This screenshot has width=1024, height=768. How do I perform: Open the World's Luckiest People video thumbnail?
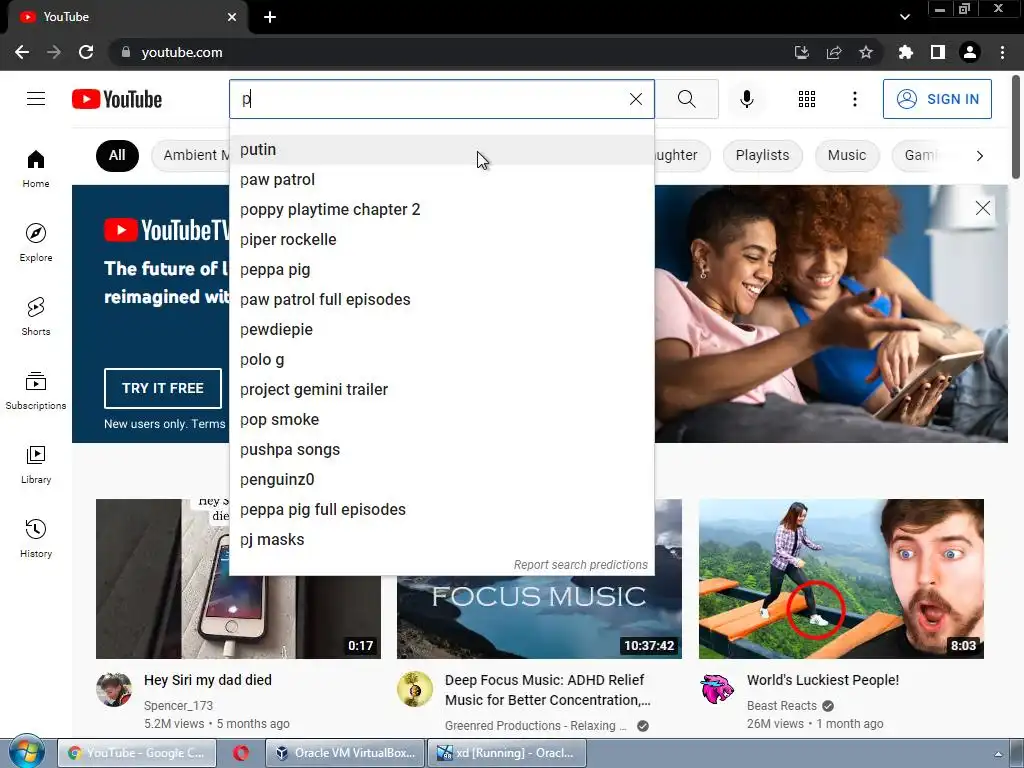point(841,579)
